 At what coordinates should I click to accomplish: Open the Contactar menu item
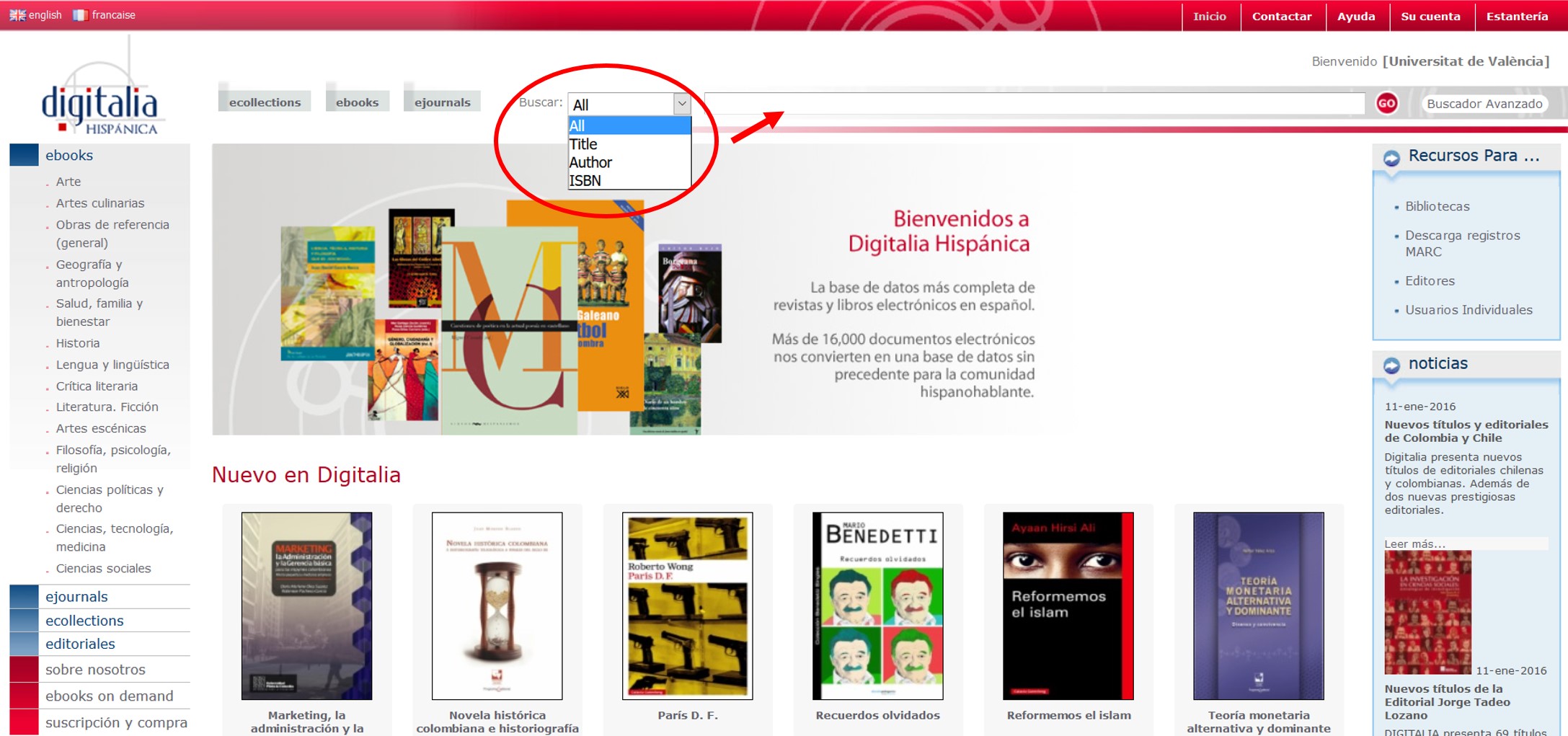click(1282, 16)
